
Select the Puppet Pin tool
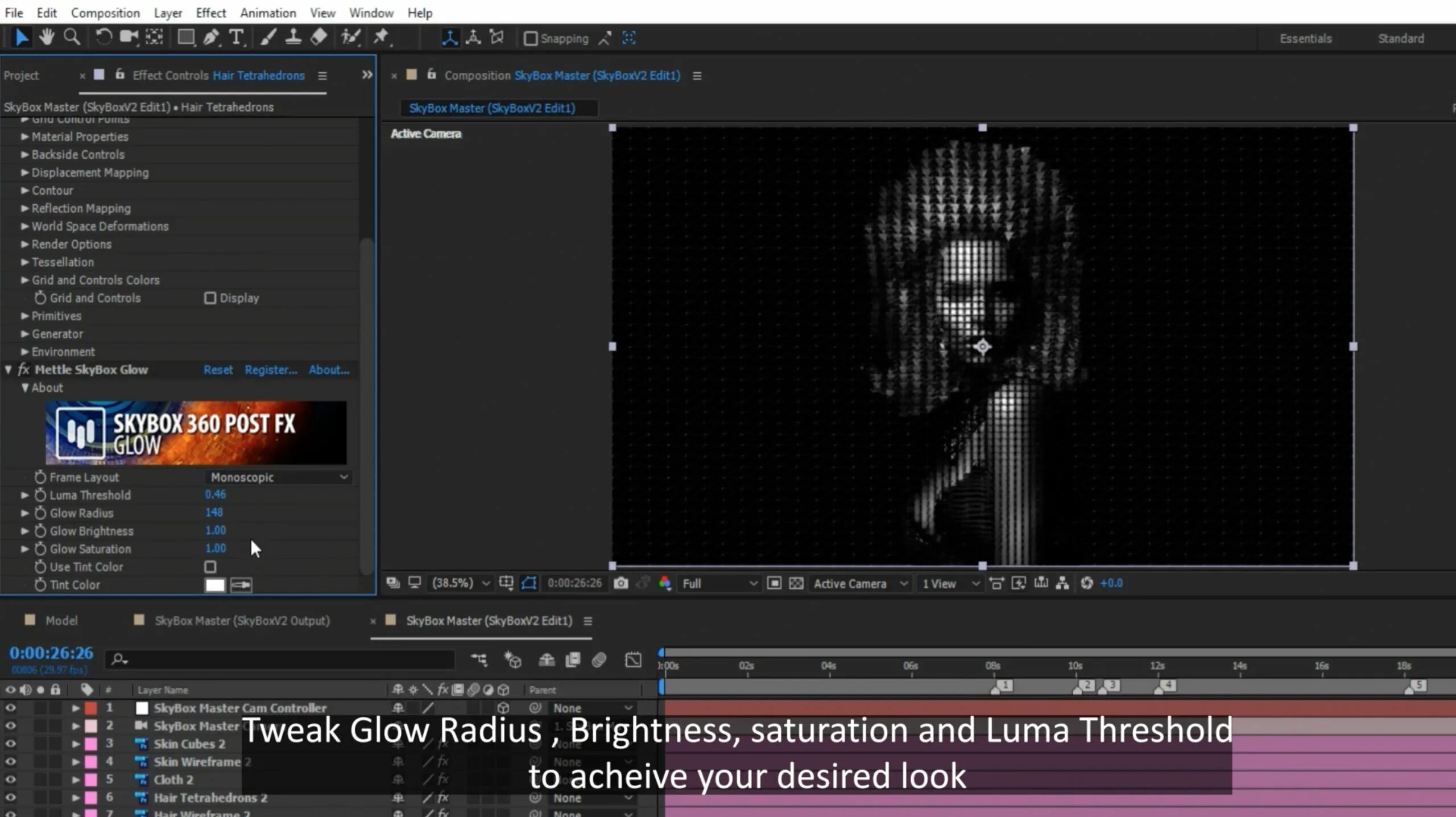[x=381, y=38]
